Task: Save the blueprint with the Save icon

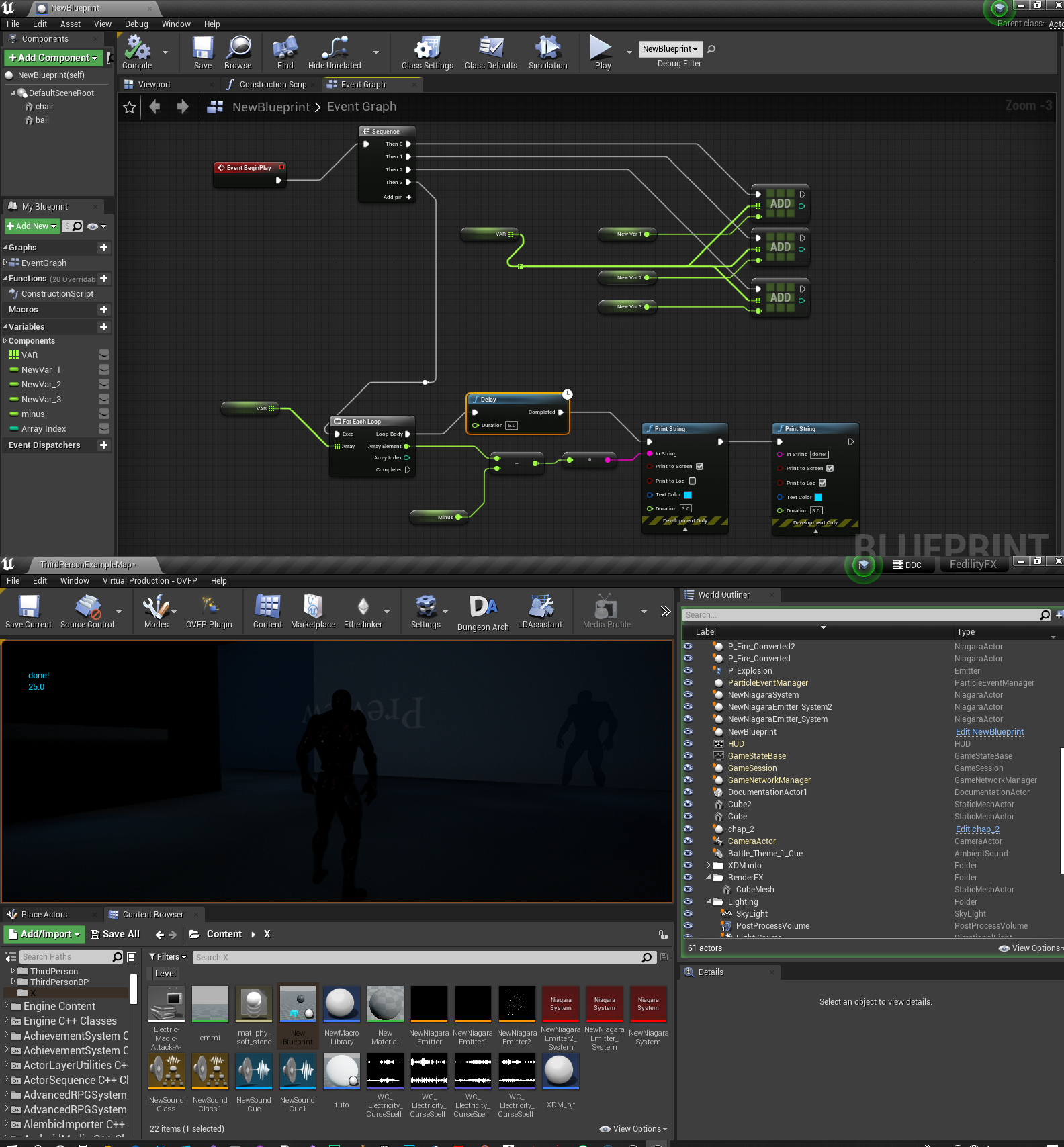Action: [203, 52]
